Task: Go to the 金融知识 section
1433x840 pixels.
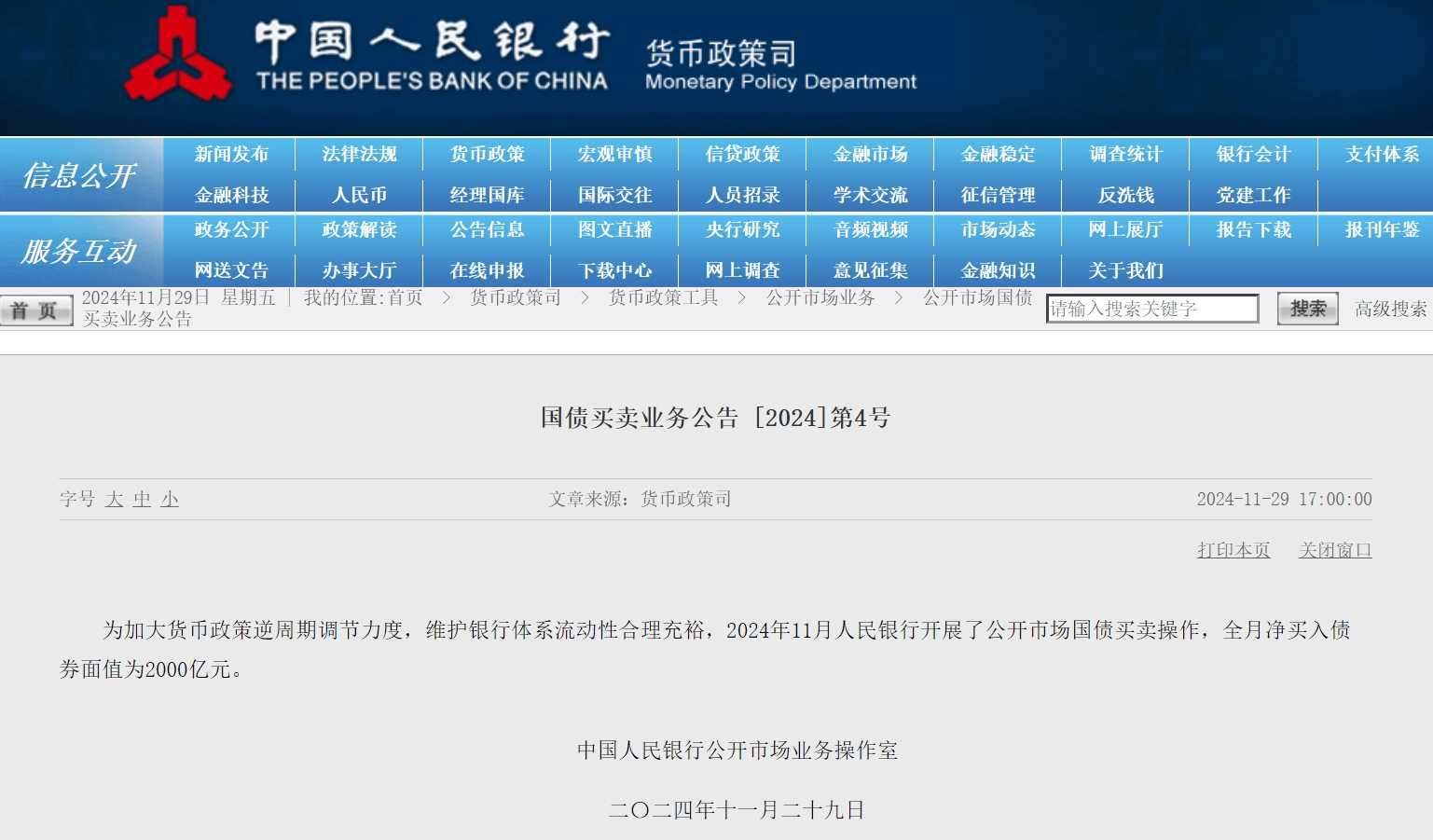Action: tap(998, 271)
